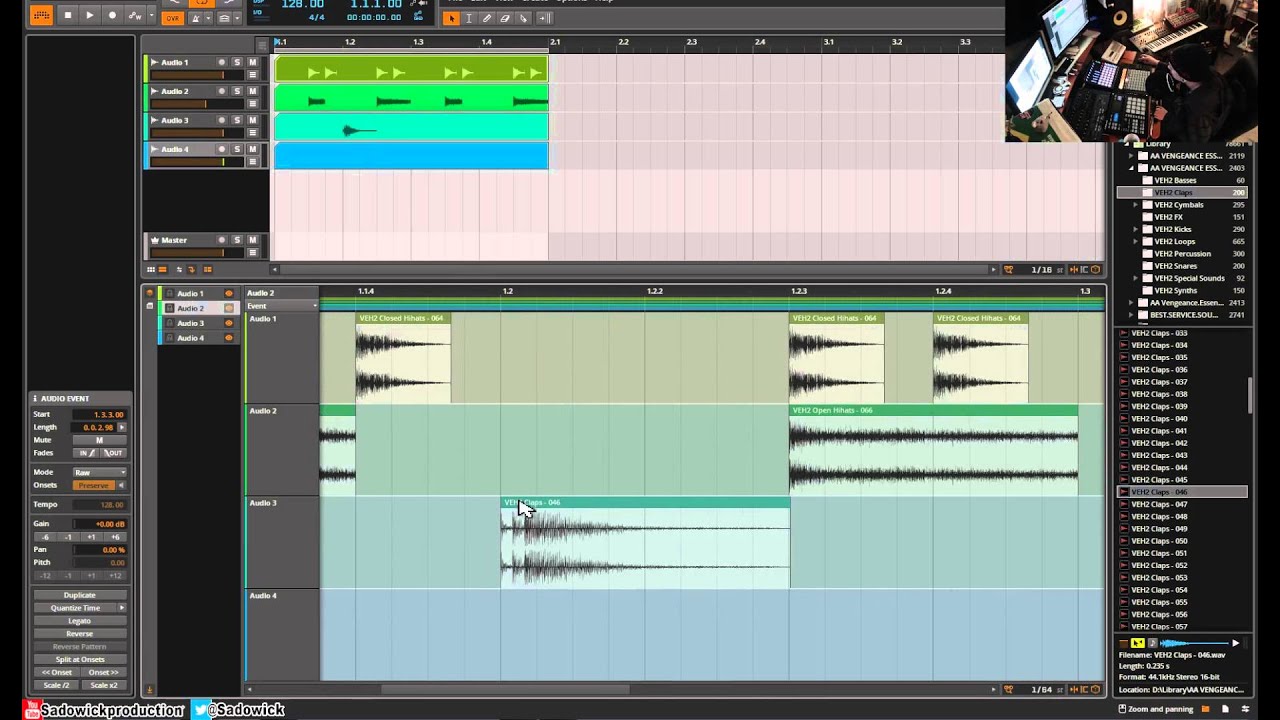
Task: Expand the Quantize Time options arrow
Action: coord(122,608)
